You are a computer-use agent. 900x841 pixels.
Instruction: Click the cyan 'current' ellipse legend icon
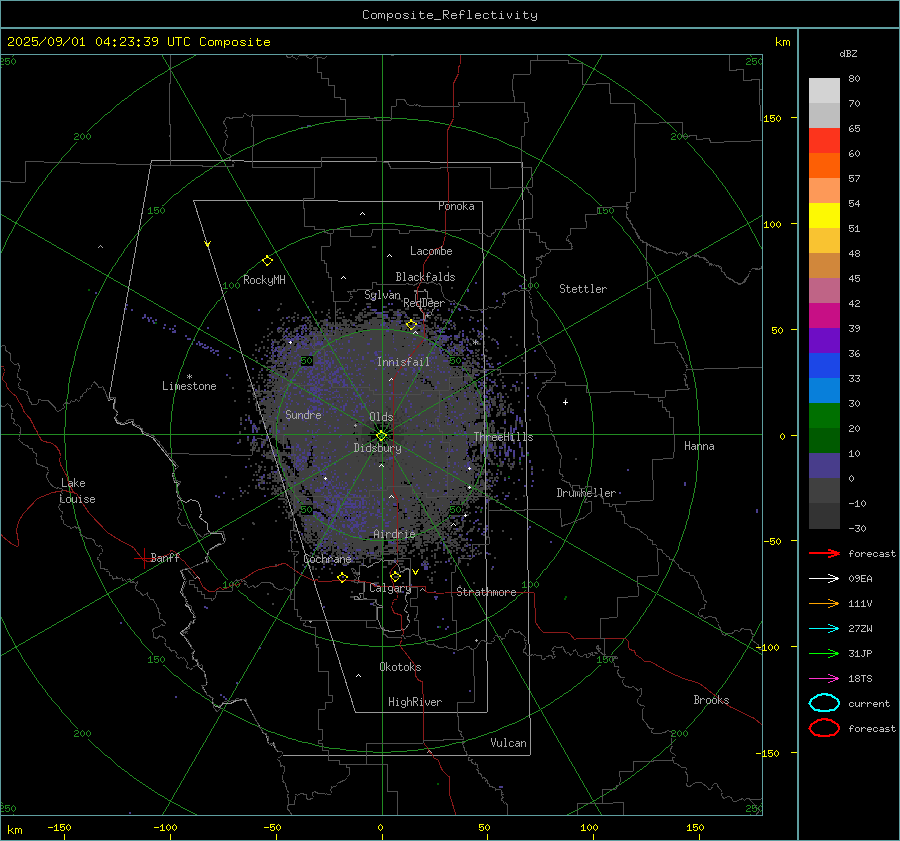[x=824, y=703]
